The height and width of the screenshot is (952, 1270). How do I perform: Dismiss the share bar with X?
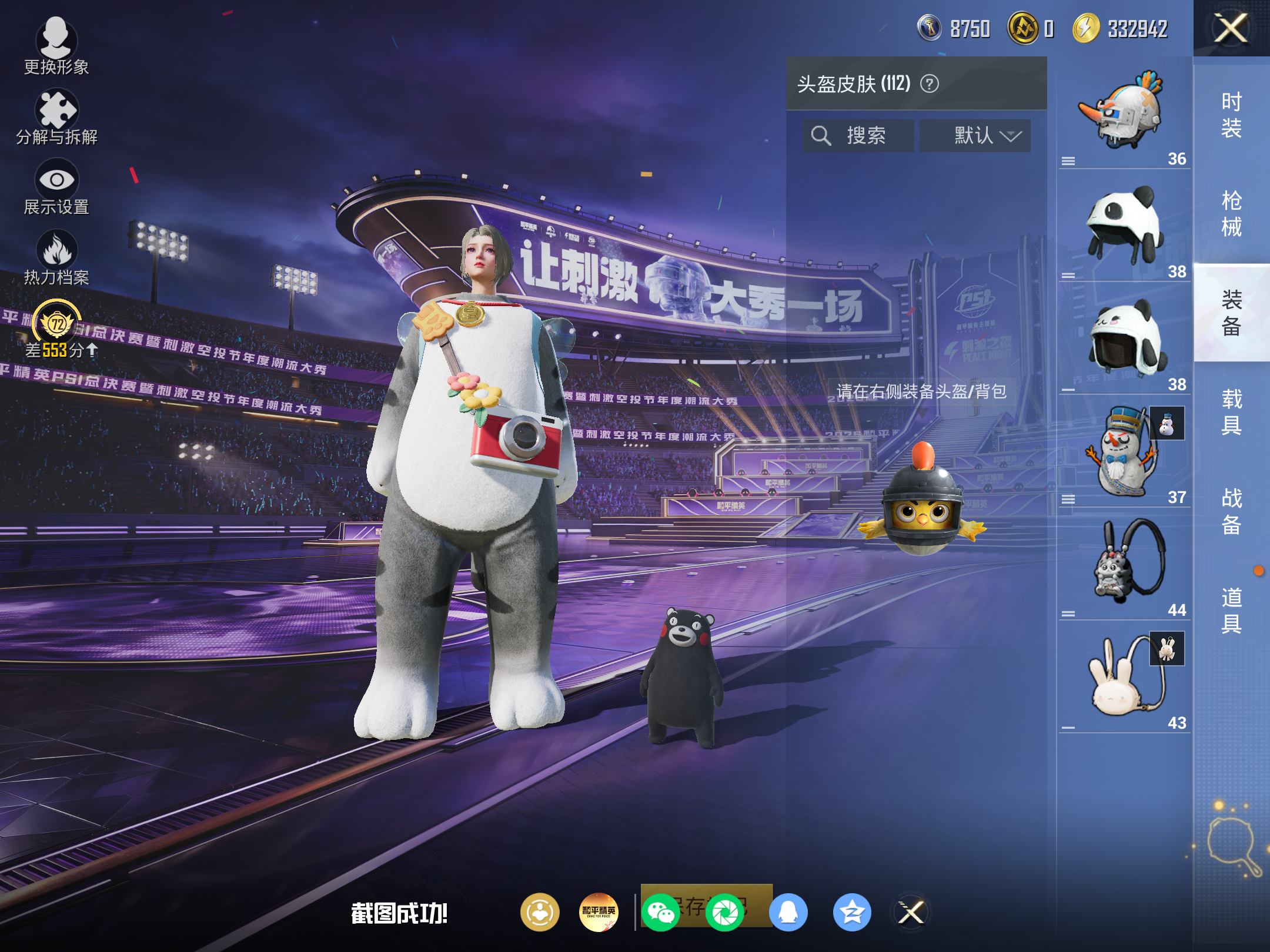tap(911, 912)
